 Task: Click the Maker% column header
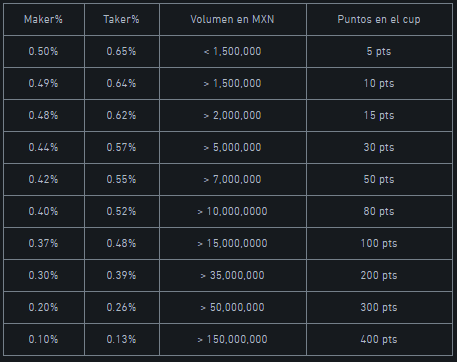tap(44, 19)
